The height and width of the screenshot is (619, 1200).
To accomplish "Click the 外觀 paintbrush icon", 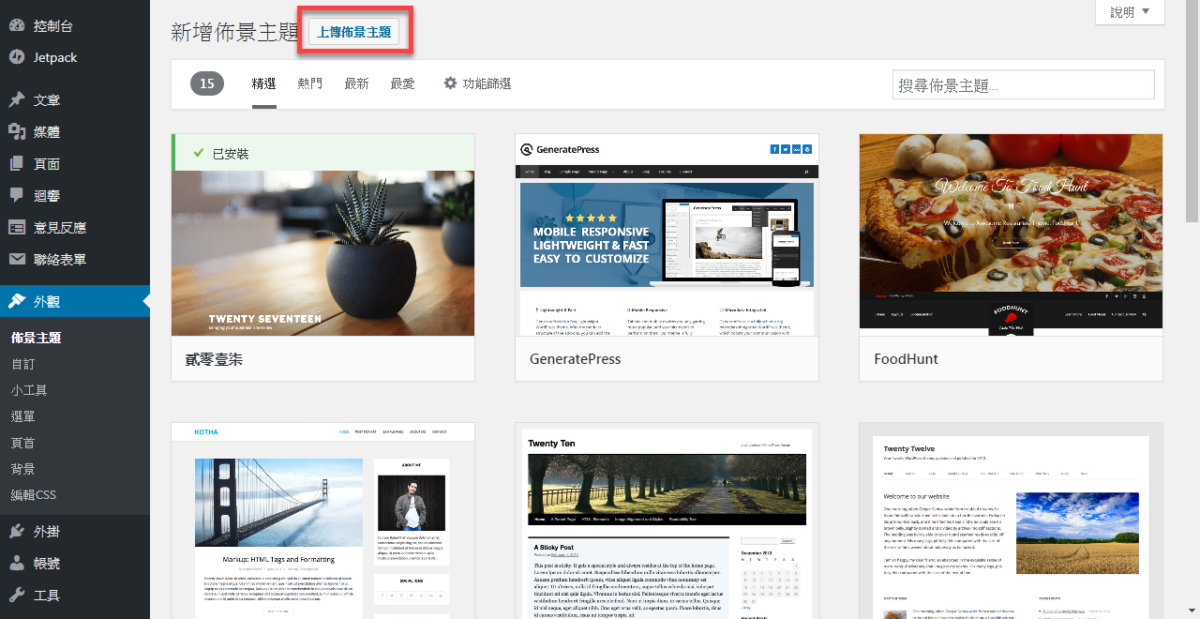I will (16, 301).
